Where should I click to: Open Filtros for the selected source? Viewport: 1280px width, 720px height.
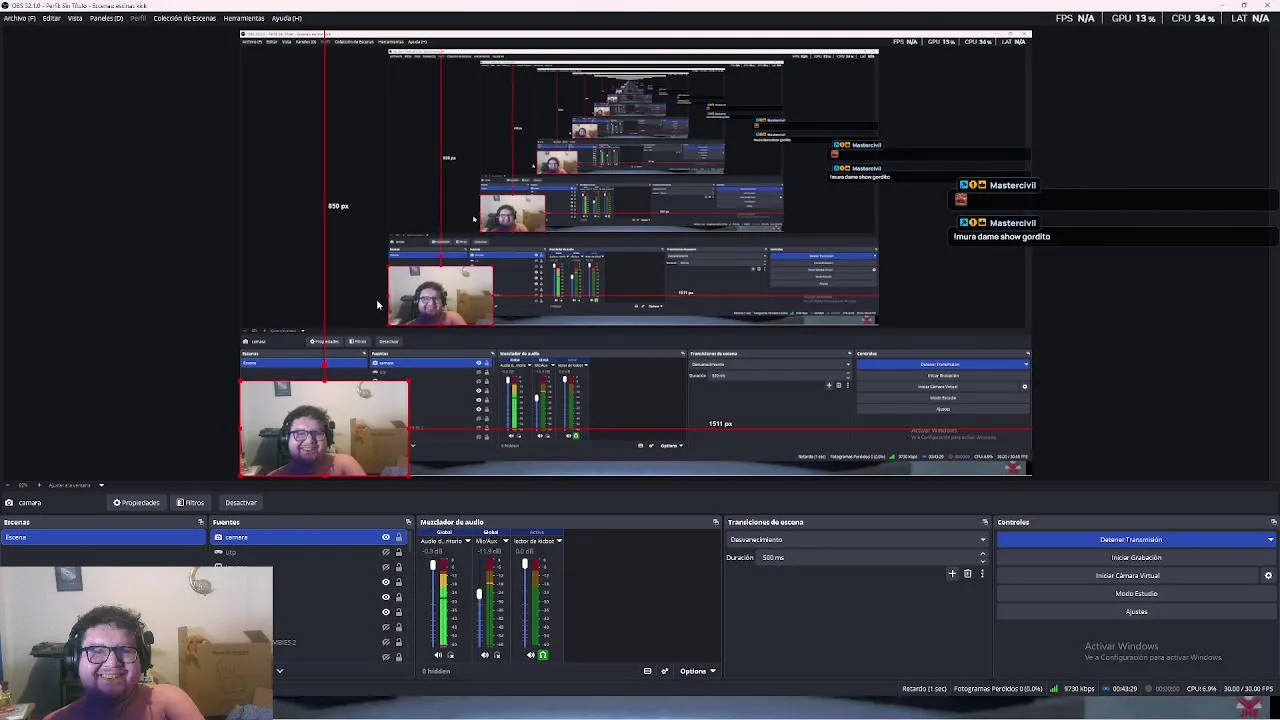click(190, 503)
